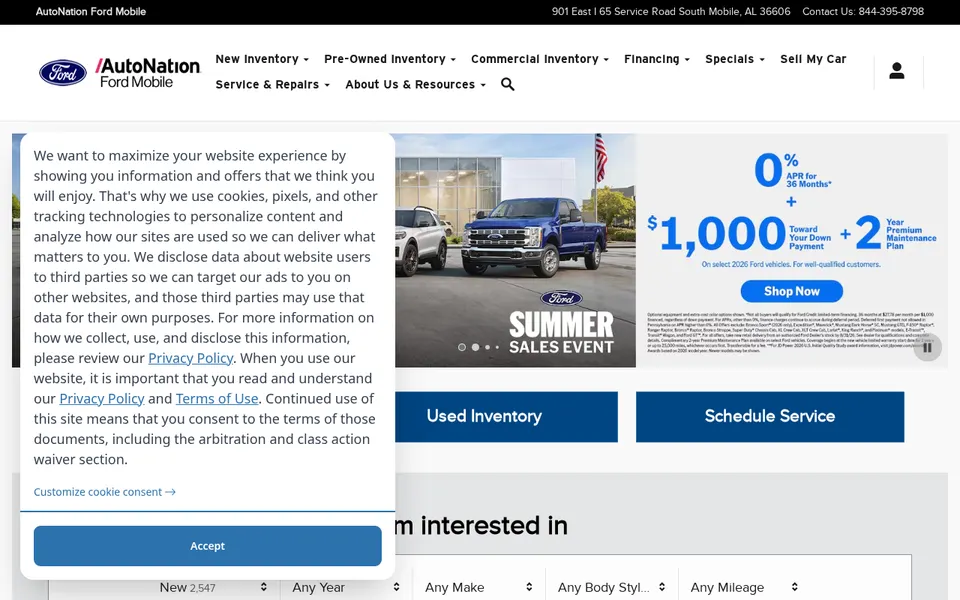Click the Ford oval logo
This screenshot has width=960, height=600.
(63, 73)
